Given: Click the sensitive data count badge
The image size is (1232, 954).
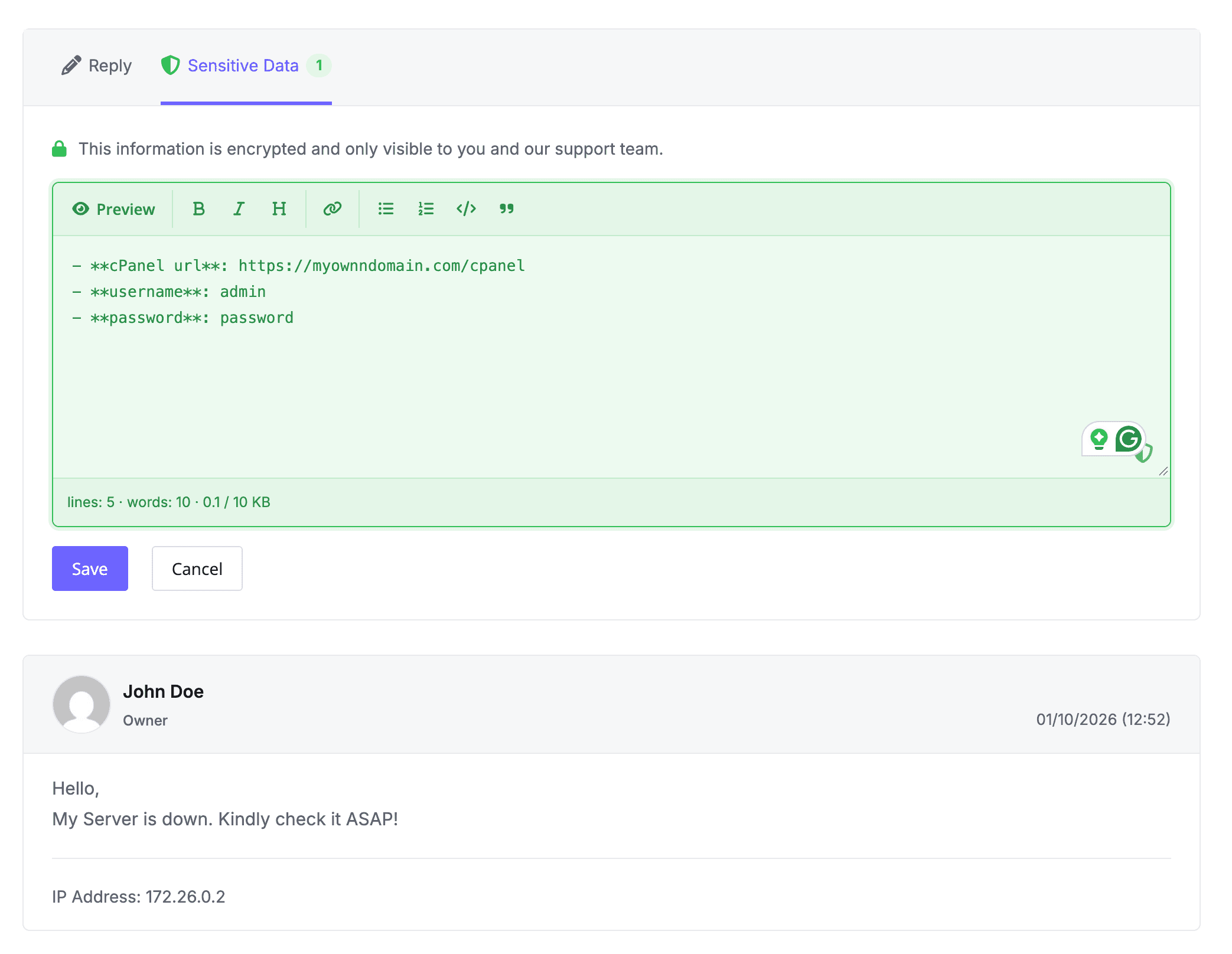Looking at the screenshot, I should (x=319, y=66).
